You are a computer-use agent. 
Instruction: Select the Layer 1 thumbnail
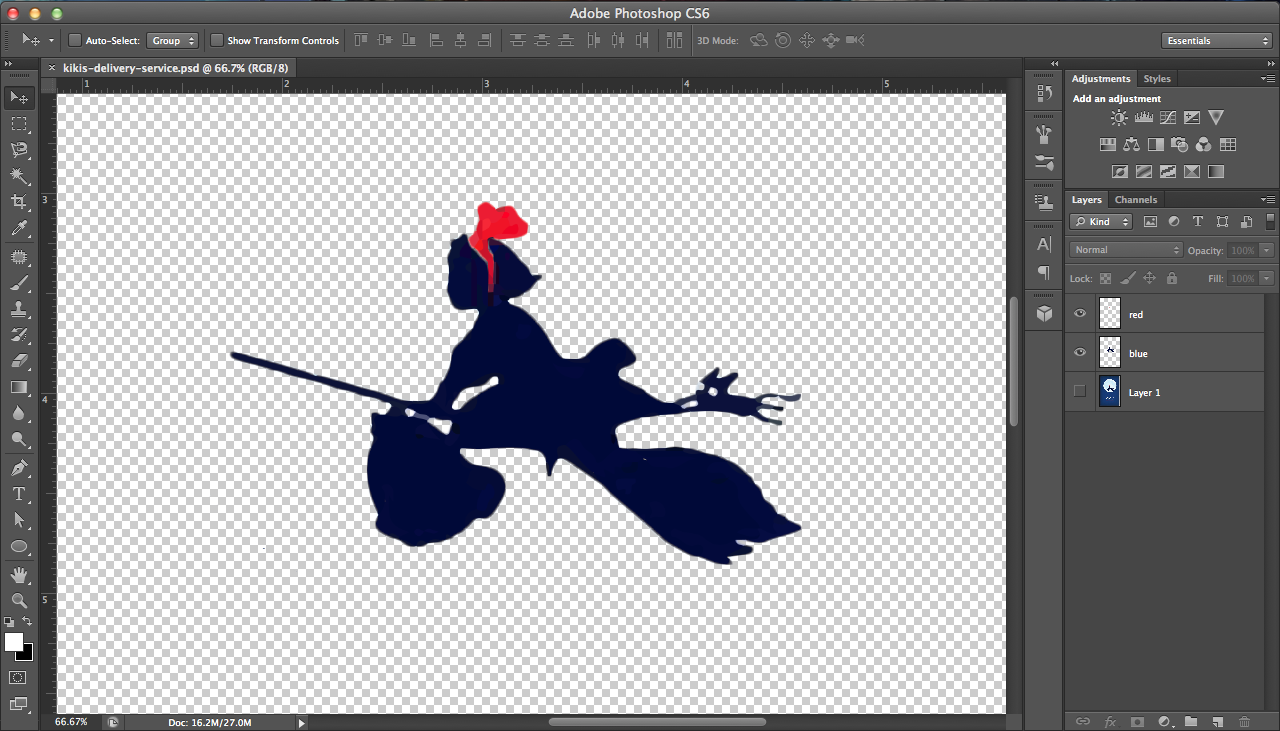coord(1109,392)
